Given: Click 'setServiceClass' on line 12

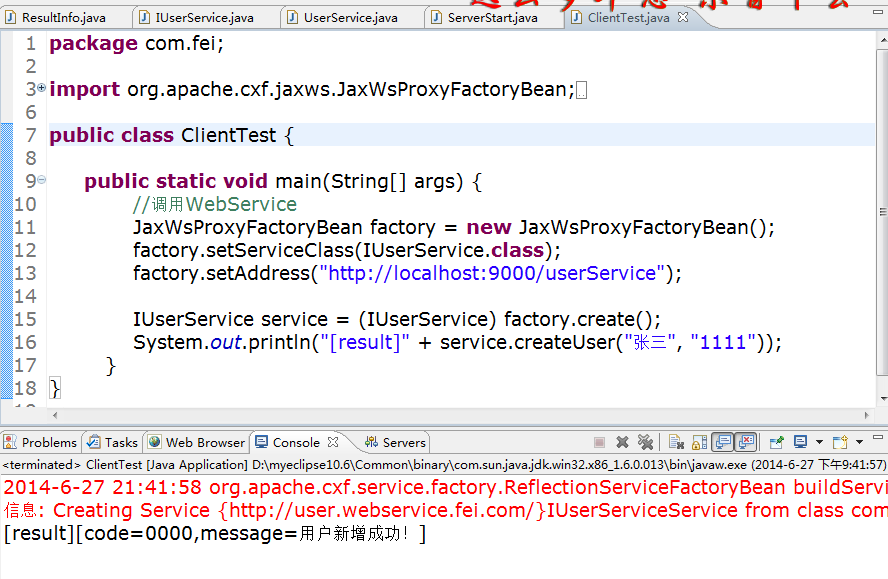Looking at the screenshot, I should point(280,250).
